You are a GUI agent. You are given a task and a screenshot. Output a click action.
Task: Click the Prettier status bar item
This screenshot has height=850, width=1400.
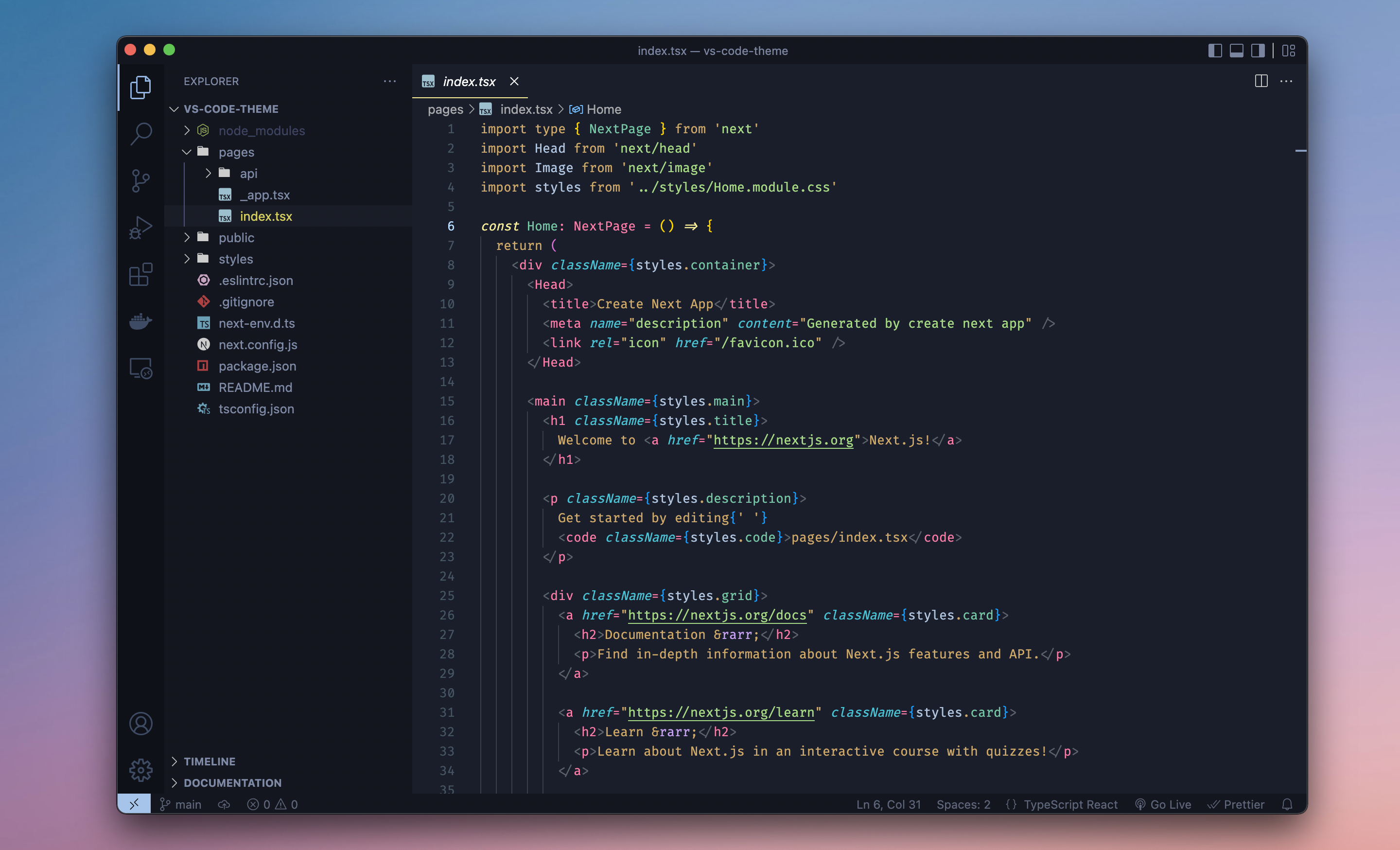[1236, 804]
